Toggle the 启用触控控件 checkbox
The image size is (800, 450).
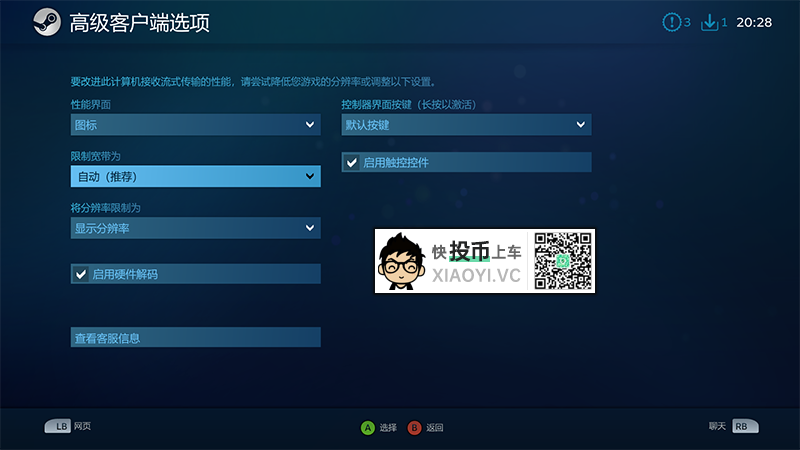(x=352, y=163)
